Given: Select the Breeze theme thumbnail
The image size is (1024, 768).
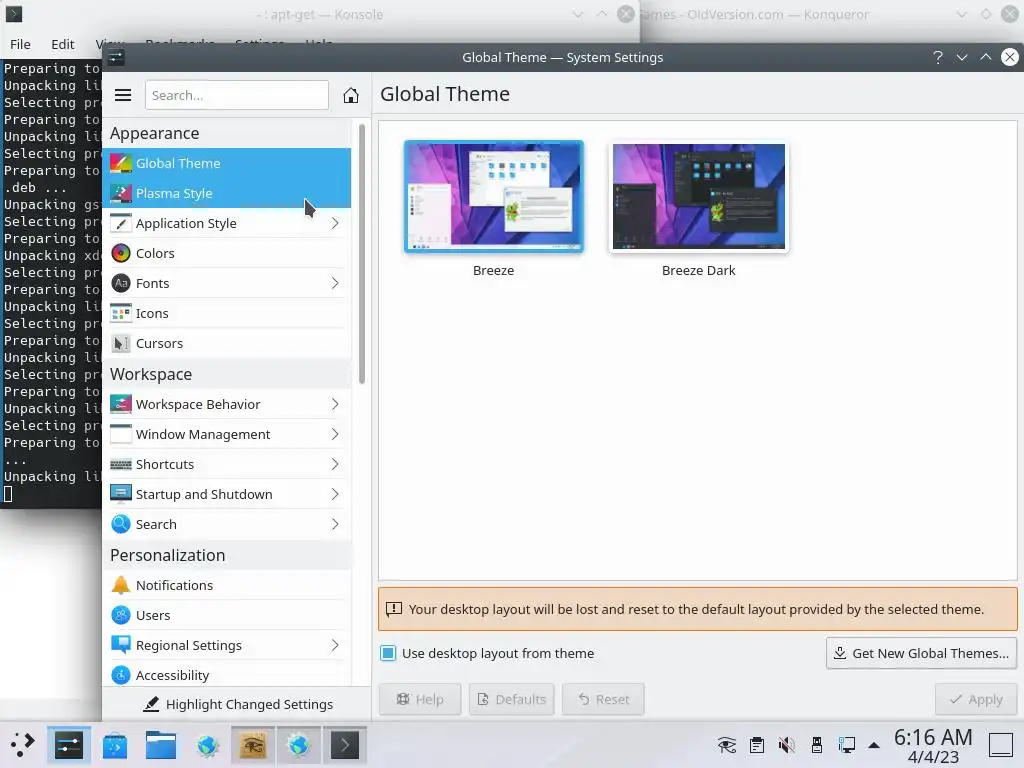Looking at the screenshot, I should pyautogui.click(x=494, y=197).
